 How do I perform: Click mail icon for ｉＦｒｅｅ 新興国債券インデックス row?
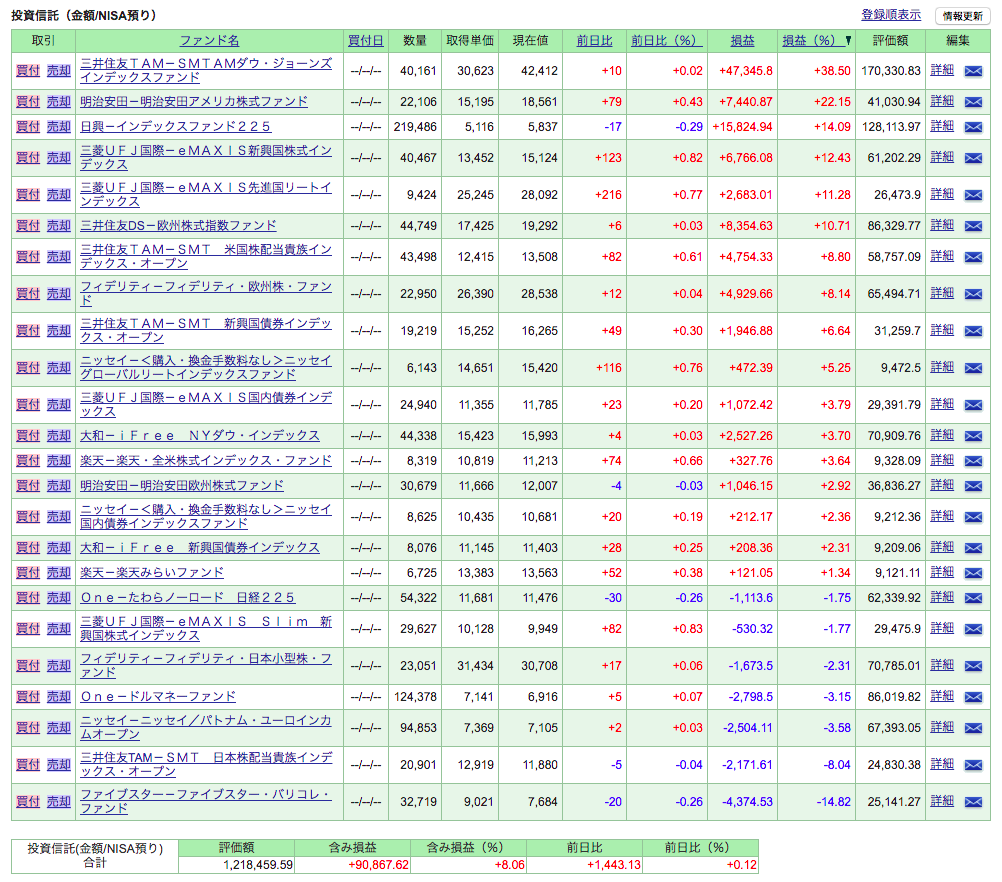pos(973,548)
